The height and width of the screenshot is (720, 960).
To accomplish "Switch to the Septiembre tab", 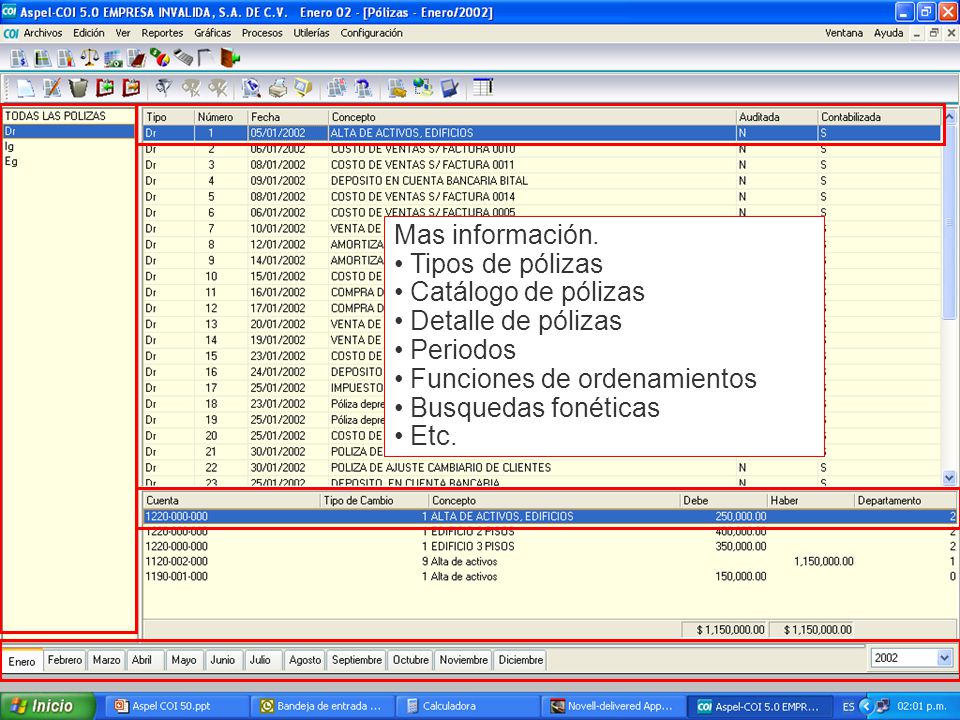I will 356,660.
